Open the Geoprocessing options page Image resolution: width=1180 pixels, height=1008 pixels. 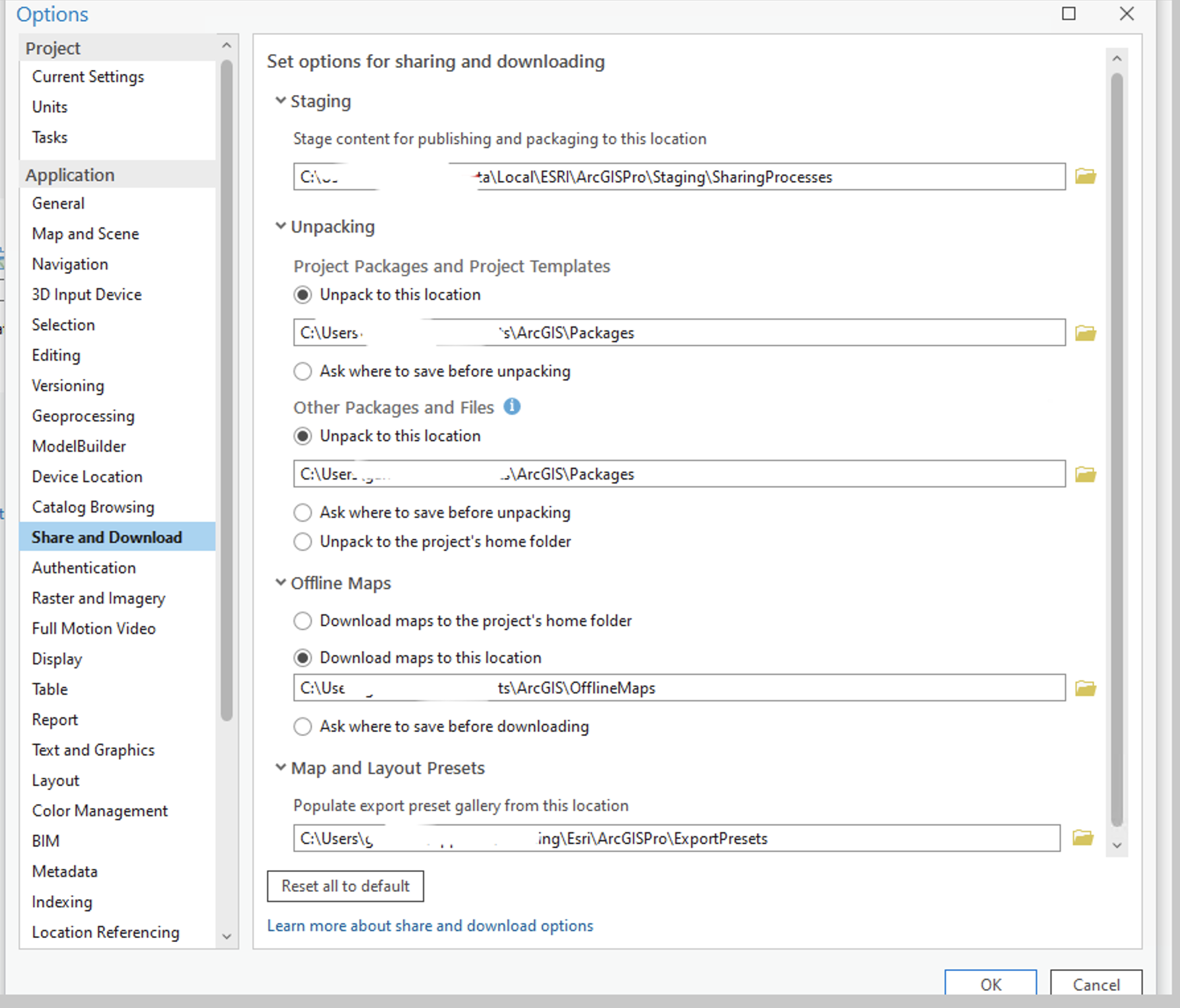(83, 416)
